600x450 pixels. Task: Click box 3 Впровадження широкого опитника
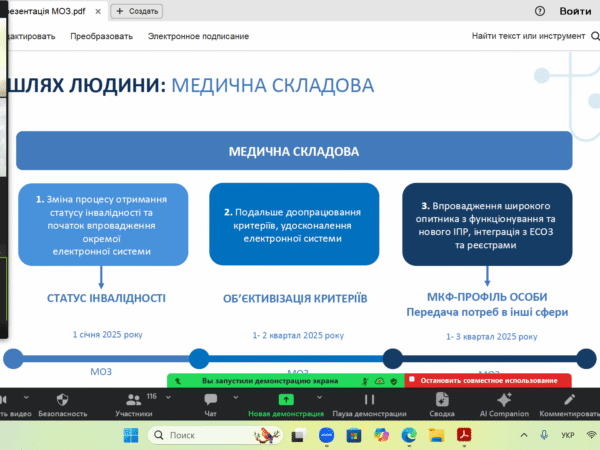(487, 224)
